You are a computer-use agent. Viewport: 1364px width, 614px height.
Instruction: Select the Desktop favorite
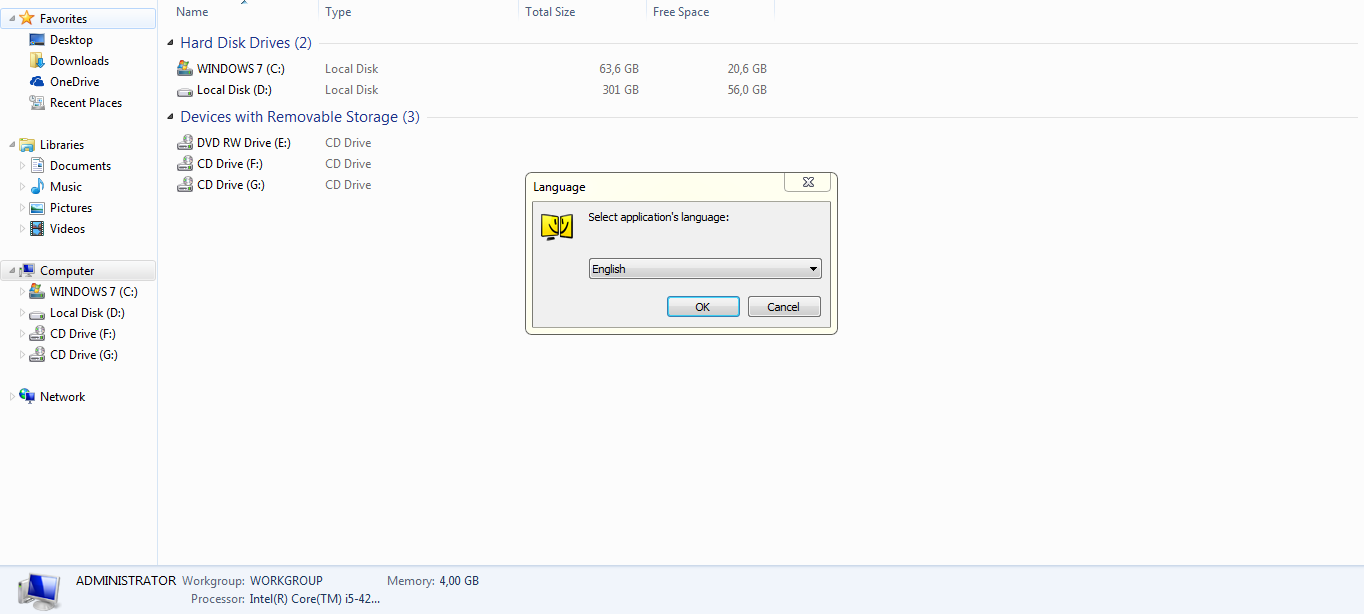(x=71, y=40)
